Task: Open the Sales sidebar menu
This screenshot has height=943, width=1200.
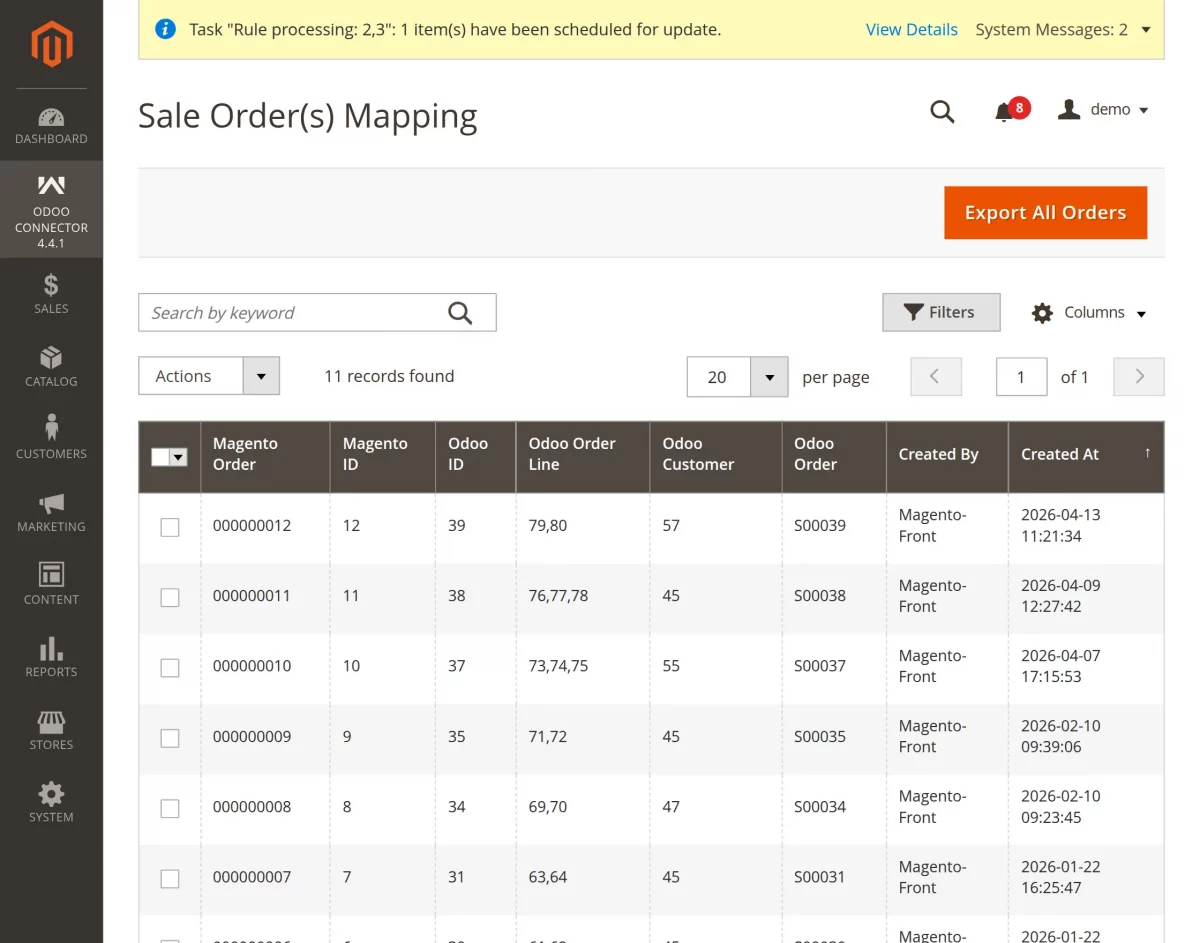Action: [x=51, y=294]
